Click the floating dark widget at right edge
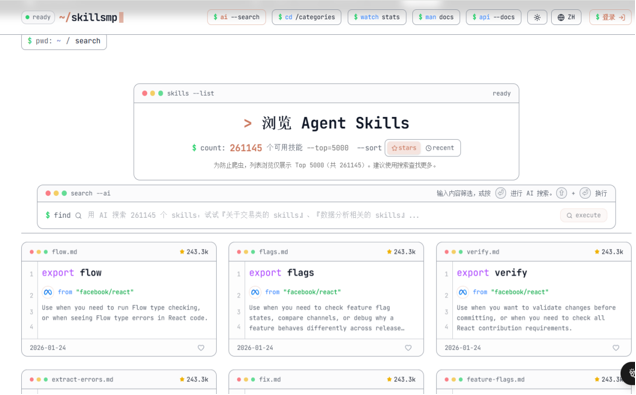Screen dimensions: 636x395 pyautogui.click(x=629, y=373)
